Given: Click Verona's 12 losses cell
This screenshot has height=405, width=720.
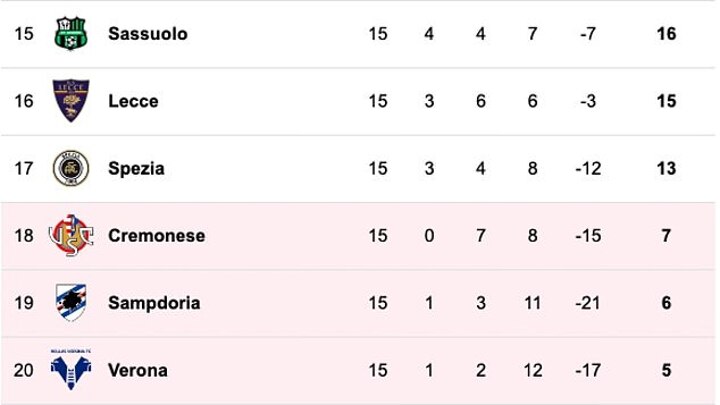Looking at the screenshot, I should [x=532, y=371].
